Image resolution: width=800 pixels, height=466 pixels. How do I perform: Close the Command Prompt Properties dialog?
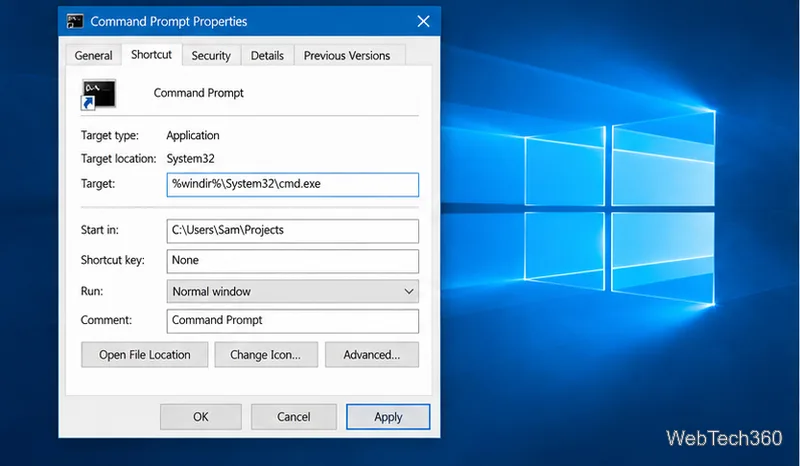point(423,21)
